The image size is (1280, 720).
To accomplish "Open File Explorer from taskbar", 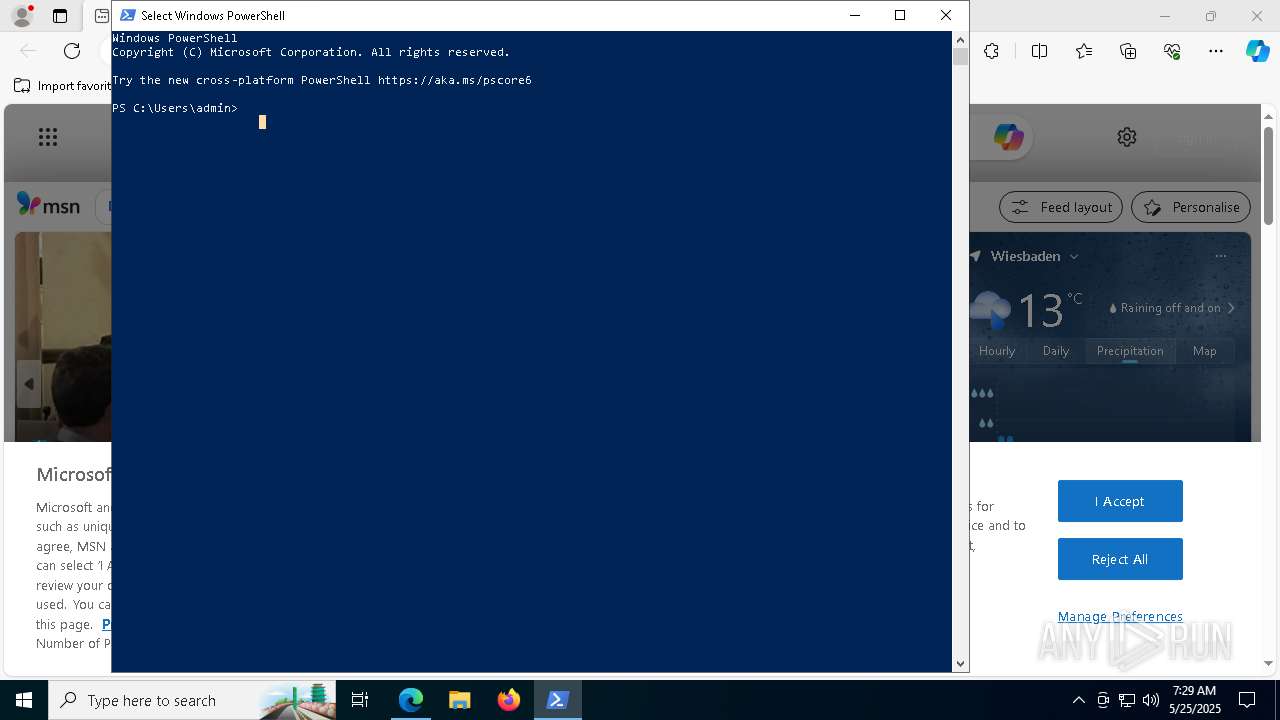I will tap(460, 700).
